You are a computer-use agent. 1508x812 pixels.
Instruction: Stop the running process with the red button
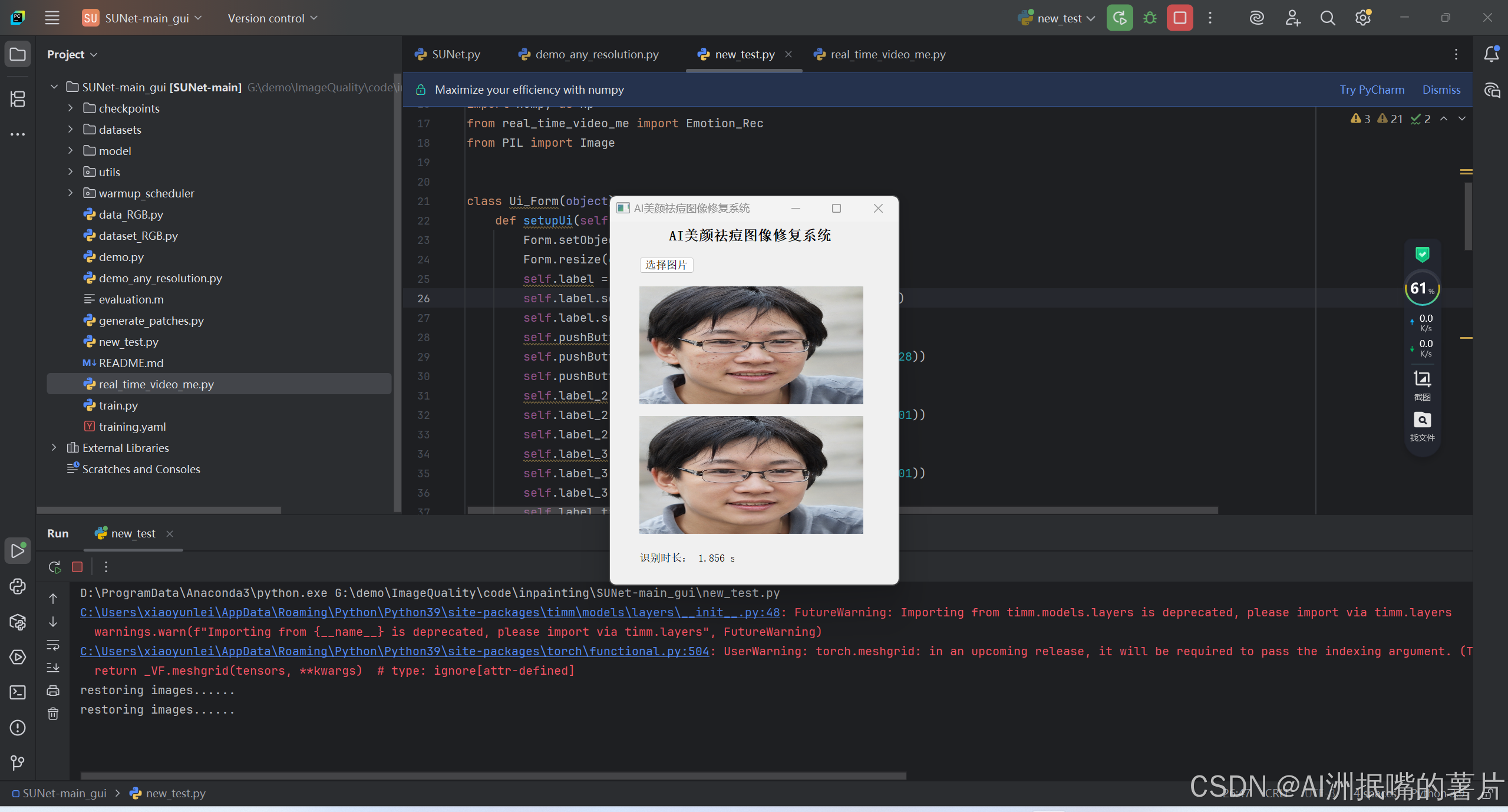pyautogui.click(x=1180, y=18)
